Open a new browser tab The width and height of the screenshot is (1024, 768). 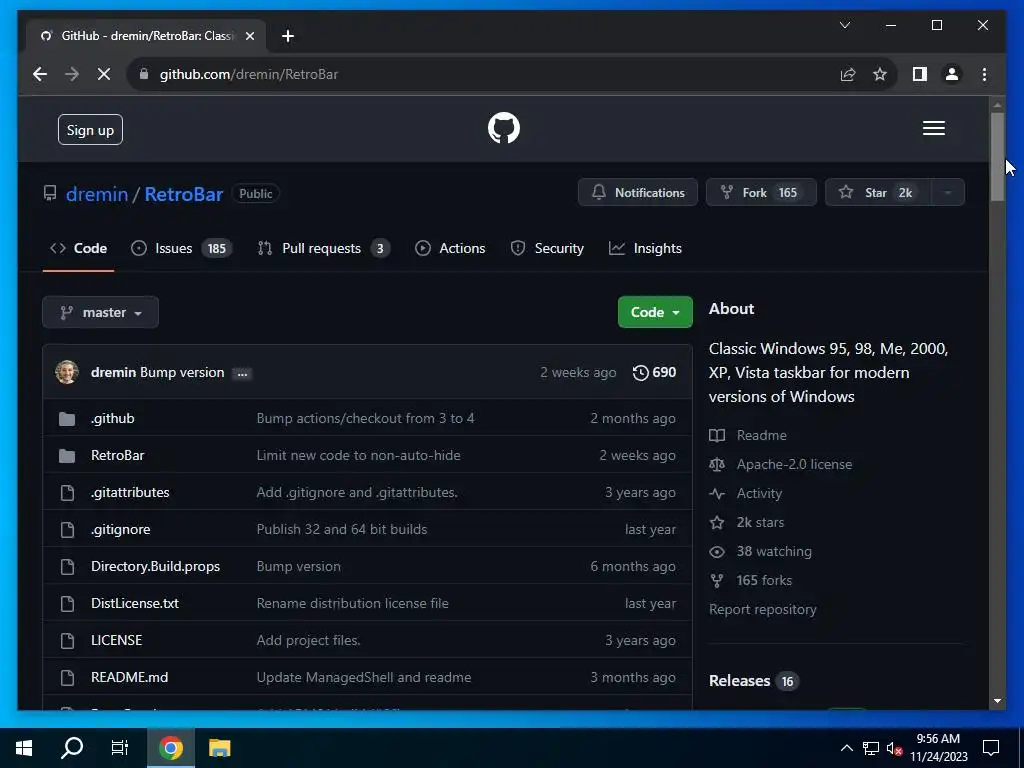click(x=287, y=36)
